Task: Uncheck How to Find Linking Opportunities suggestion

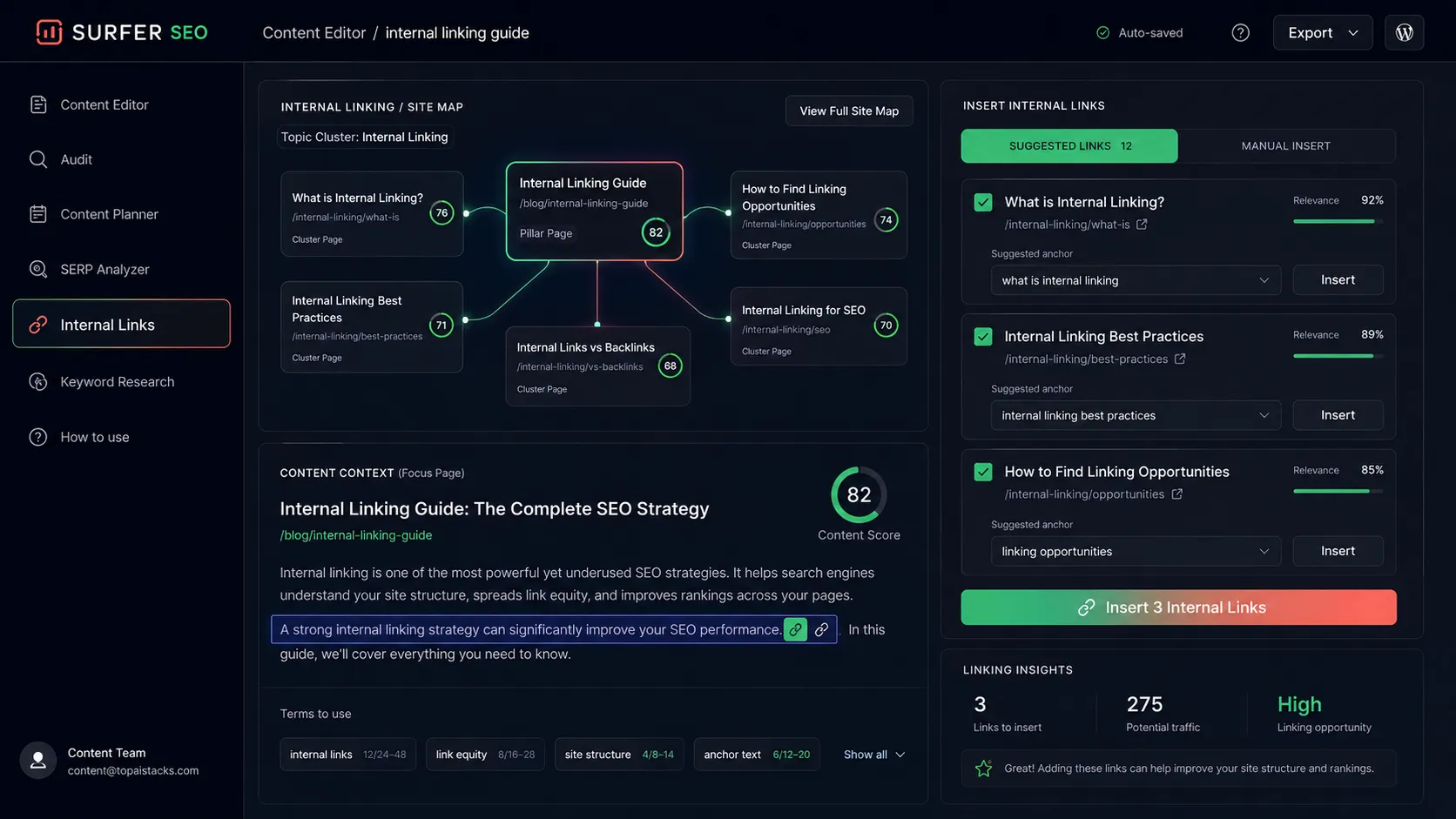Action: click(983, 472)
